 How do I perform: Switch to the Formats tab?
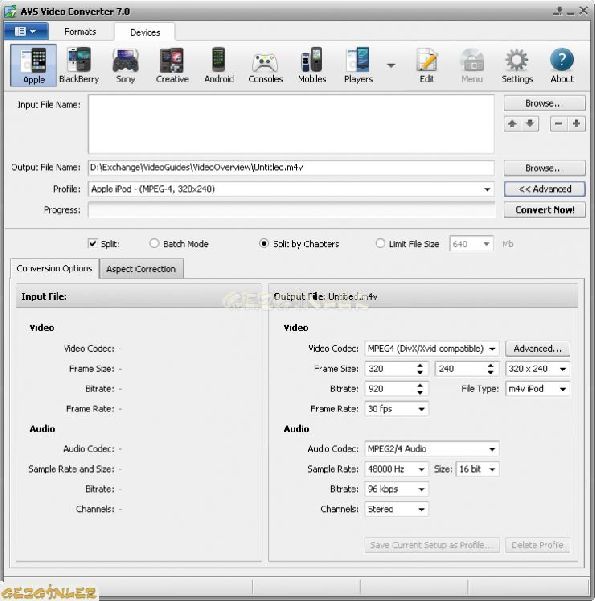point(80,31)
